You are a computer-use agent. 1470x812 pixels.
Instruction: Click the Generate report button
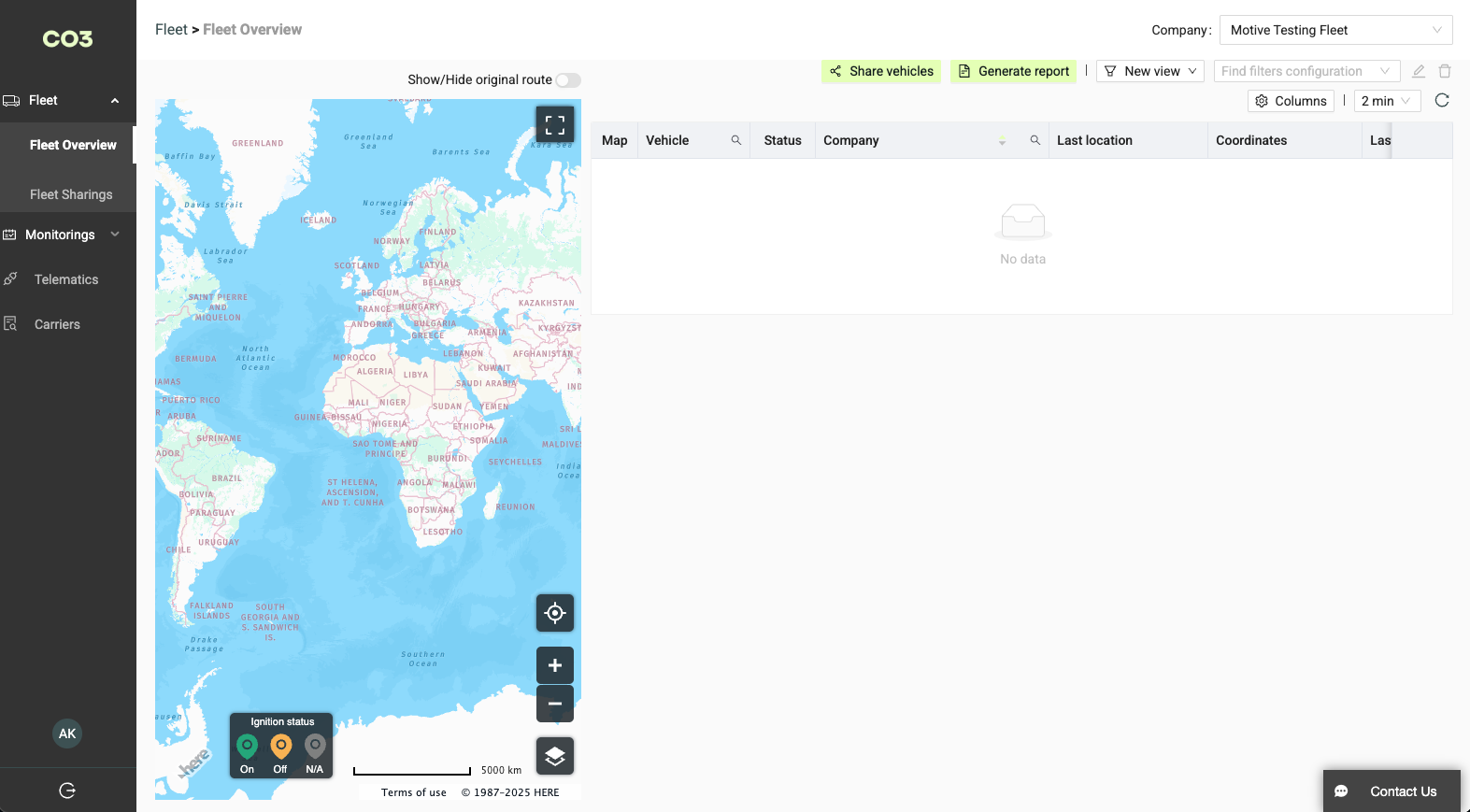tap(1013, 71)
